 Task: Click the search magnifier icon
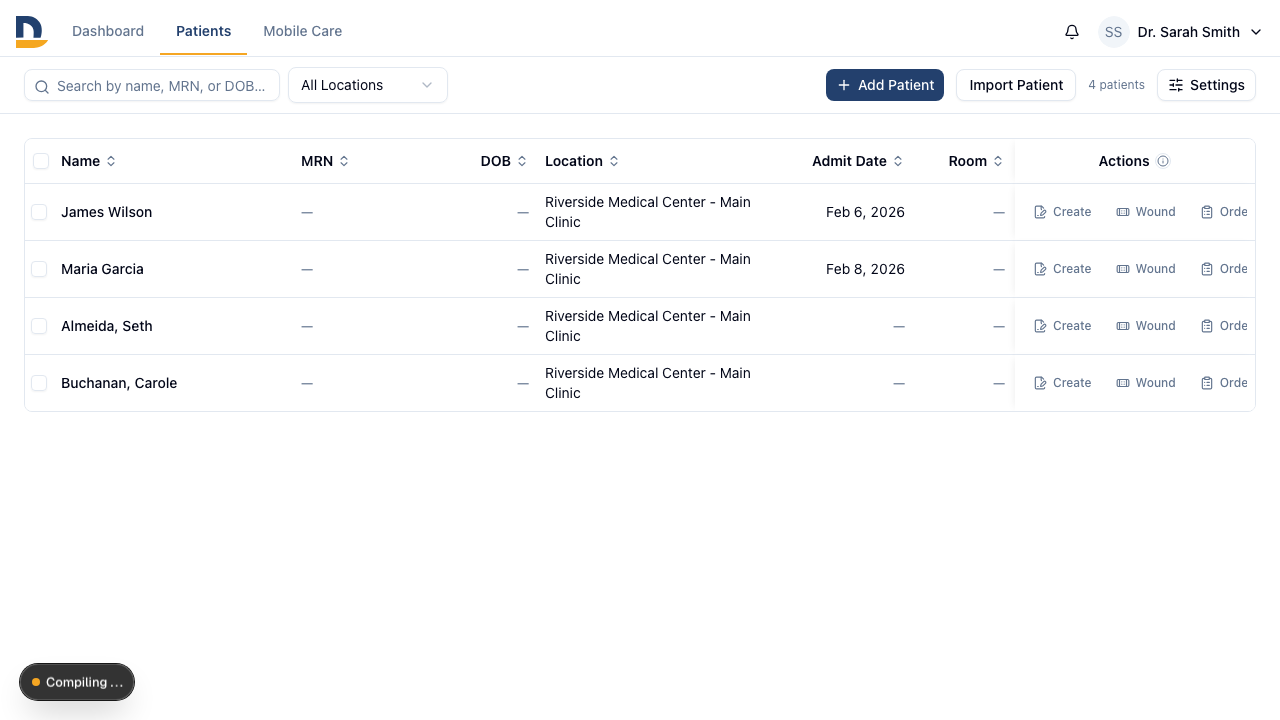point(42,87)
